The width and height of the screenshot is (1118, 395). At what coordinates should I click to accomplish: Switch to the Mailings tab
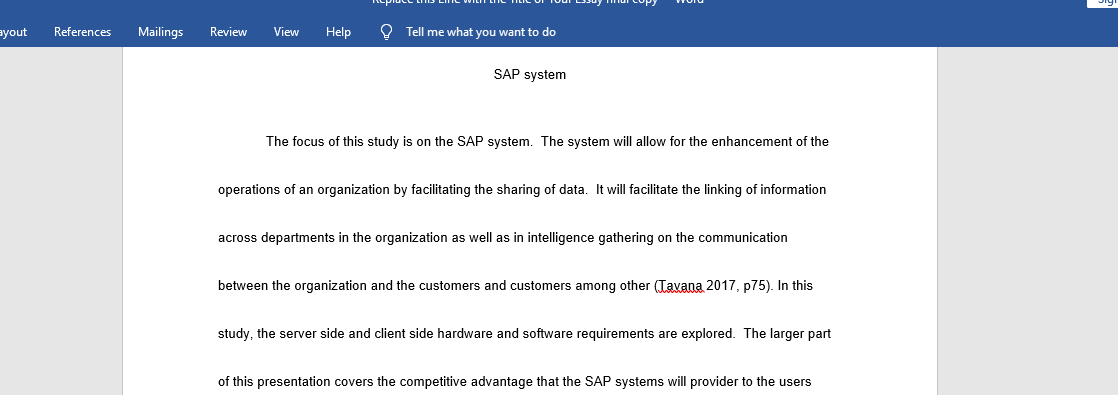coord(160,32)
